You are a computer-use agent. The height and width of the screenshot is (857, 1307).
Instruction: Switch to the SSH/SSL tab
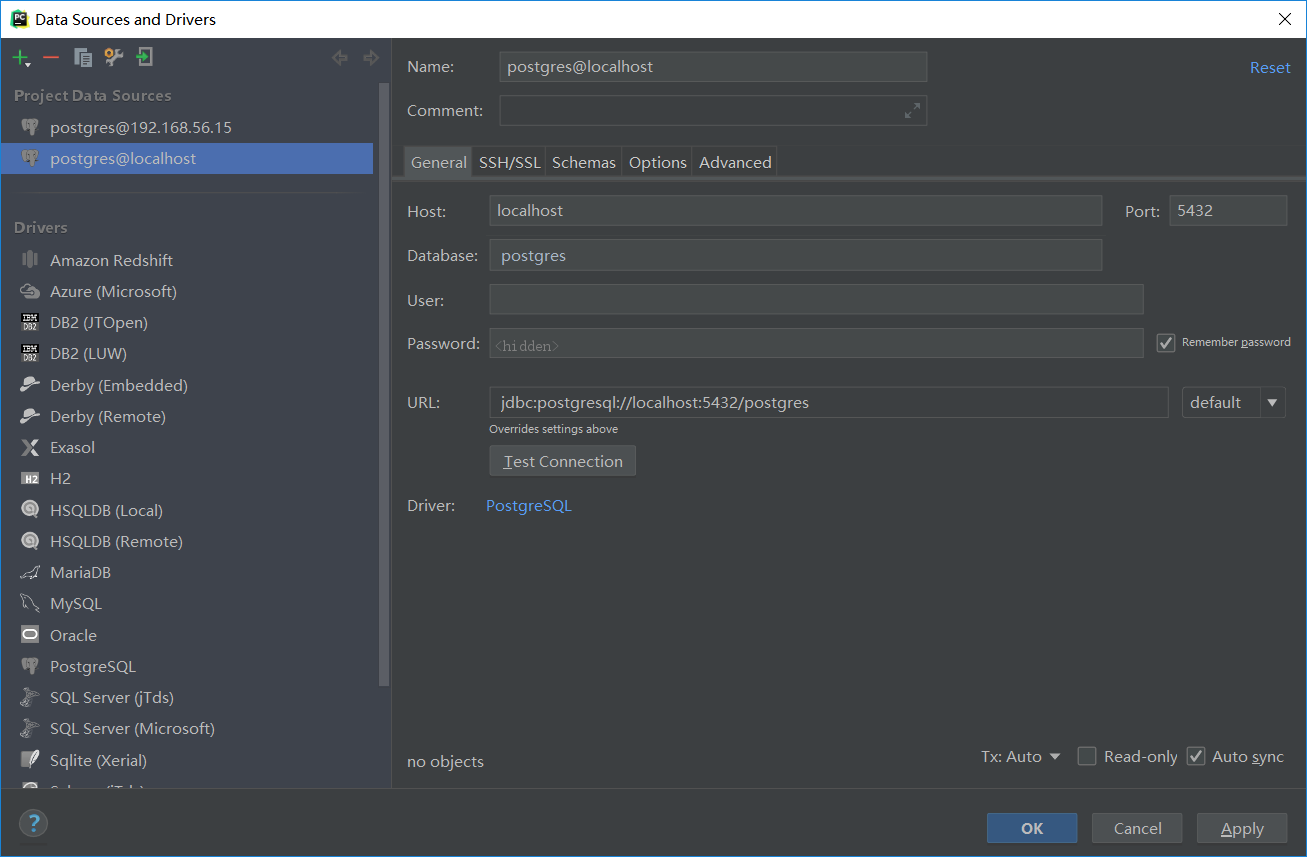pos(509,162)
